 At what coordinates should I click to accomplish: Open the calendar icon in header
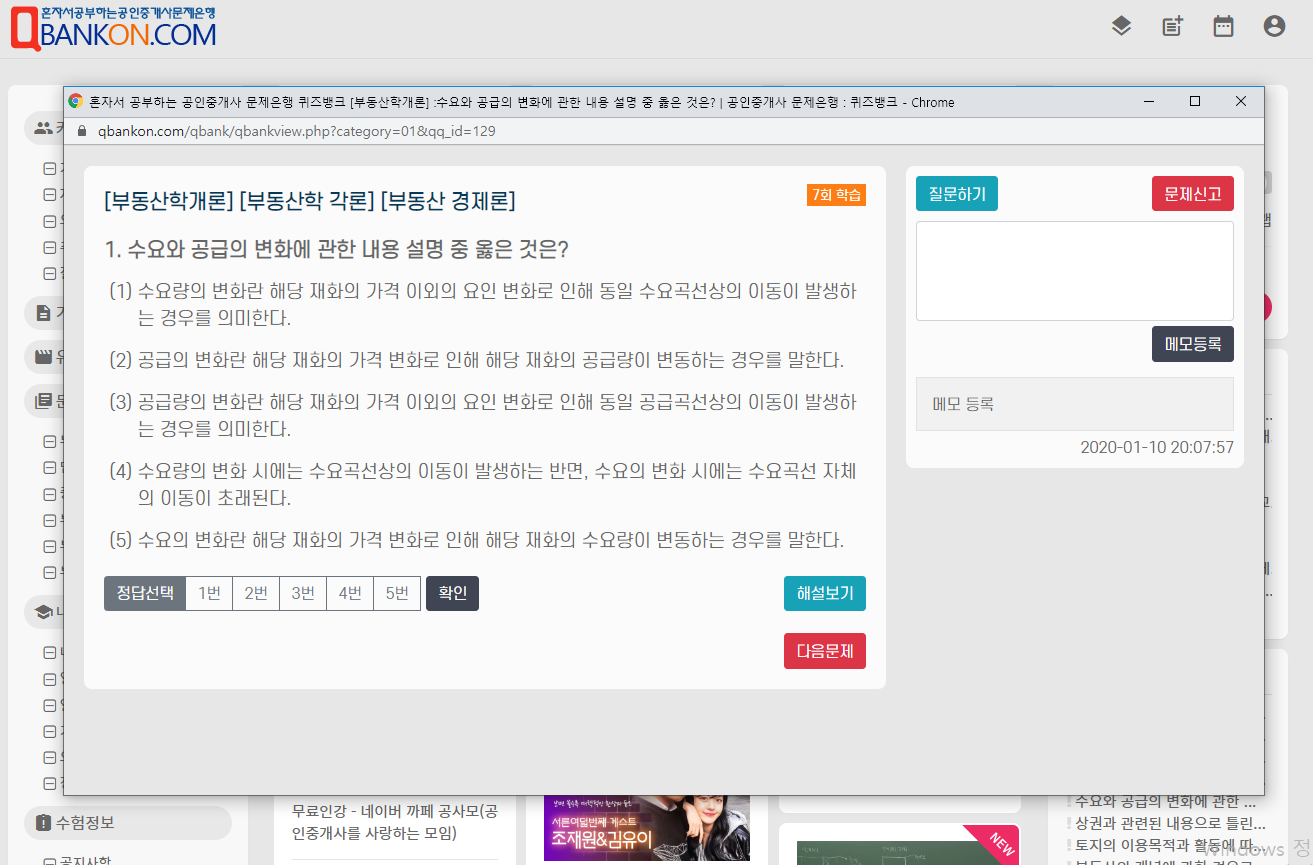pyautogui.click(x=1223, y=27)
